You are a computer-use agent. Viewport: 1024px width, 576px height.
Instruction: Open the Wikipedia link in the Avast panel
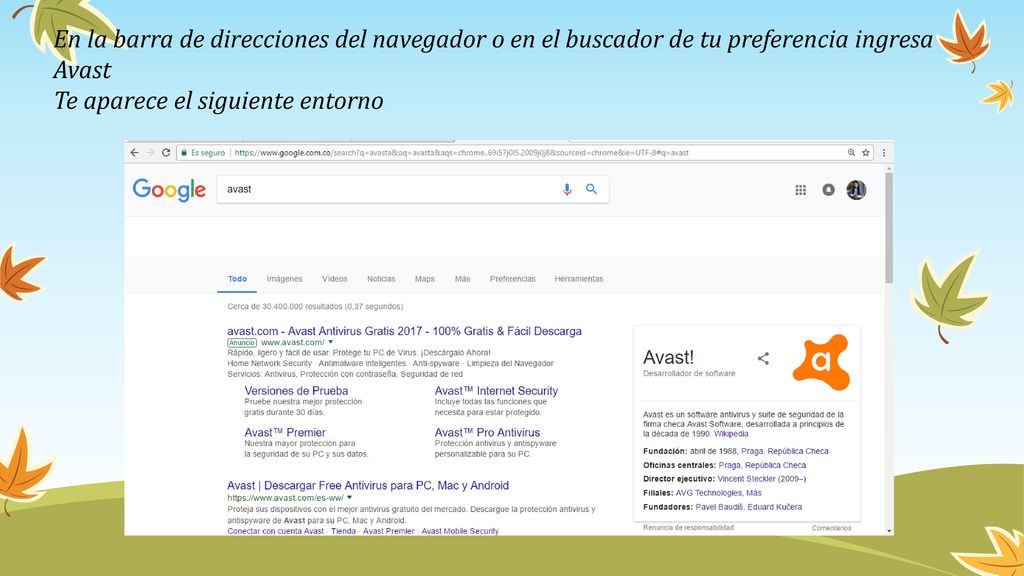click(731, 434)
